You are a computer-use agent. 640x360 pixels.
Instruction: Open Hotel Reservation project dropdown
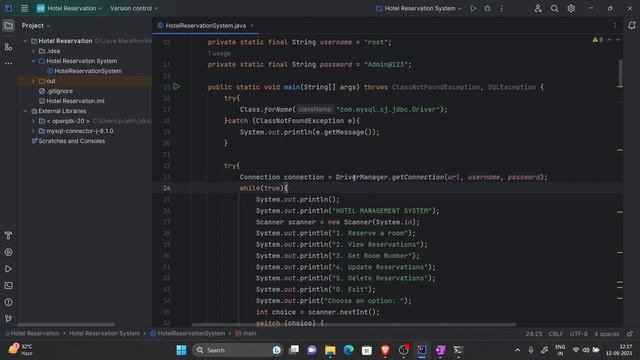[69, 8]
